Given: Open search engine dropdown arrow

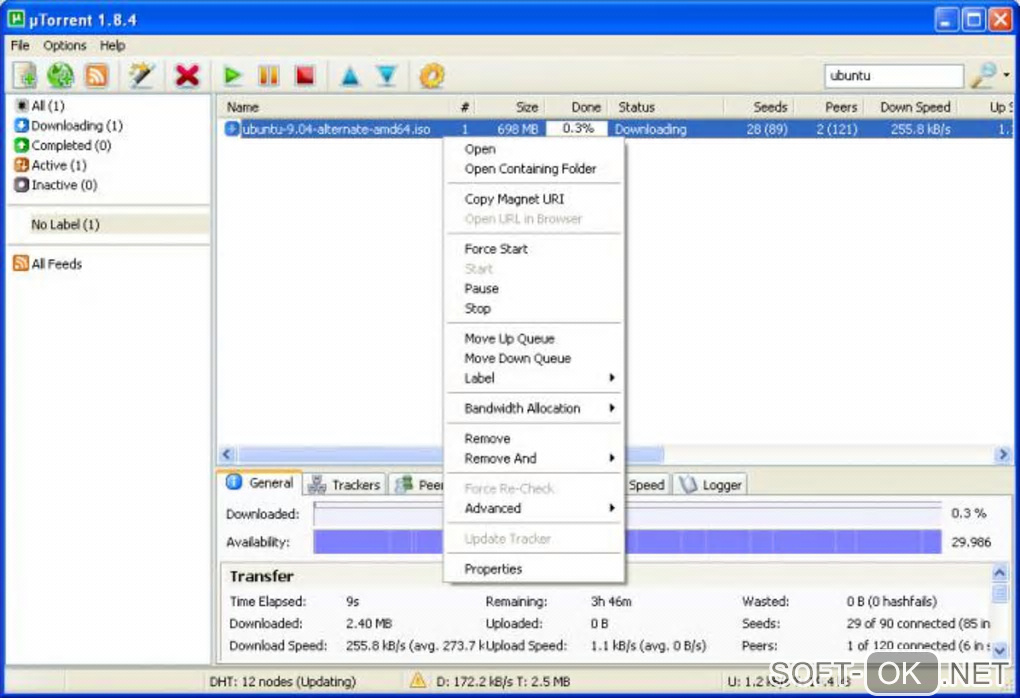Looking at the screenshot, I should [1006, 75].
